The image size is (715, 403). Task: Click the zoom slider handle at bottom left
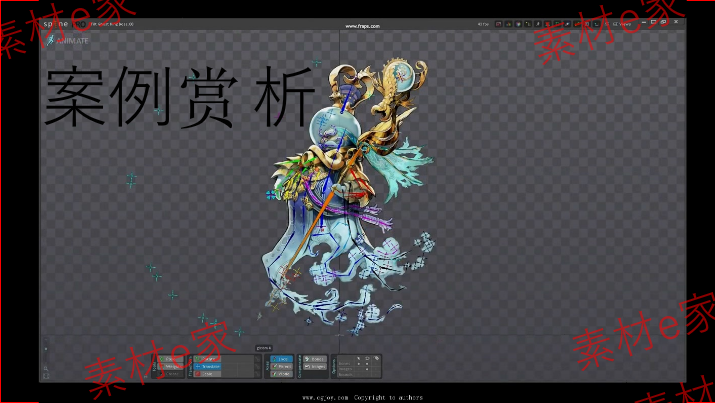pos(46,349)
